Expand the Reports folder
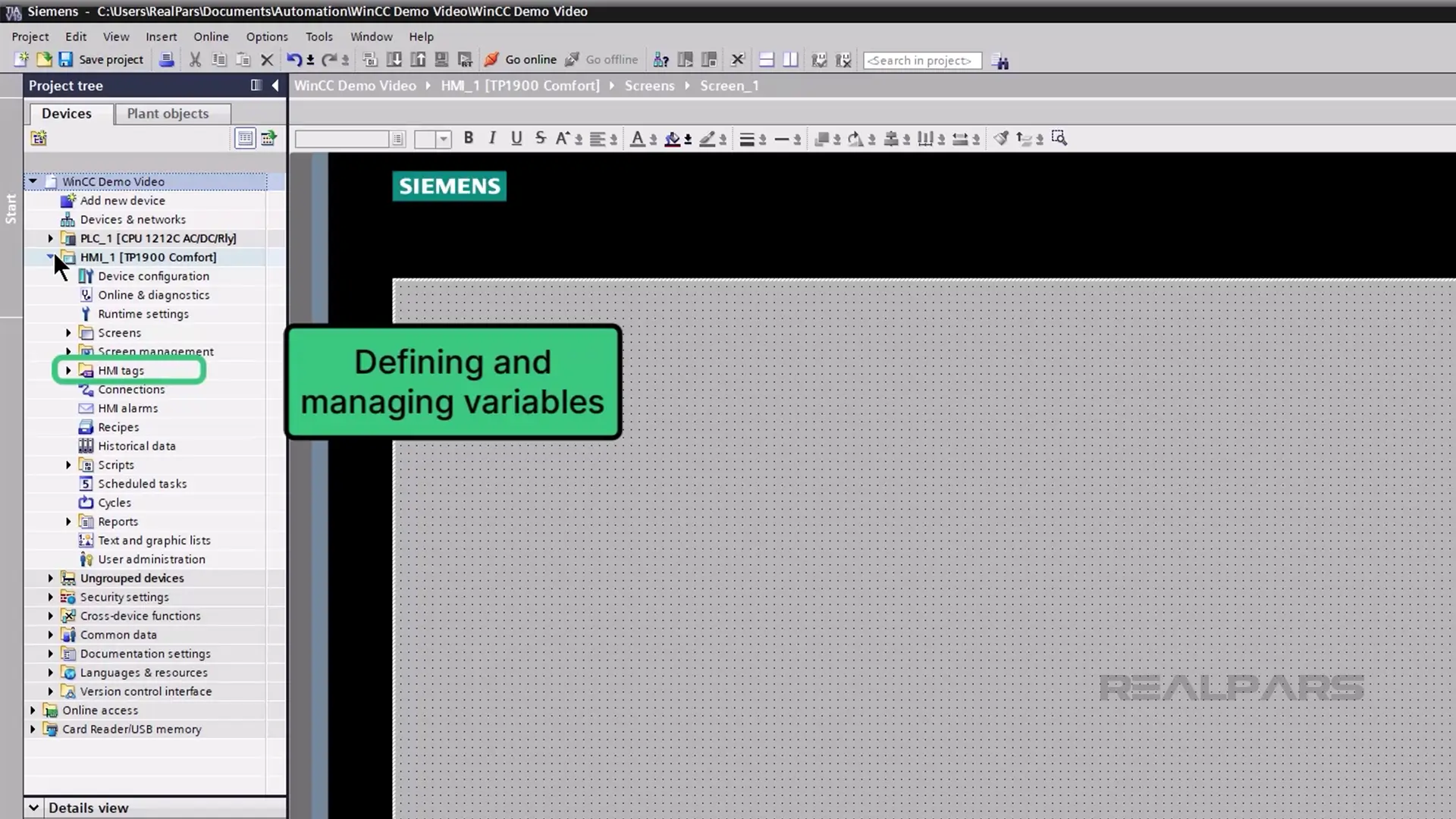The image size is (1456, 819). click(x=68, y=522)
